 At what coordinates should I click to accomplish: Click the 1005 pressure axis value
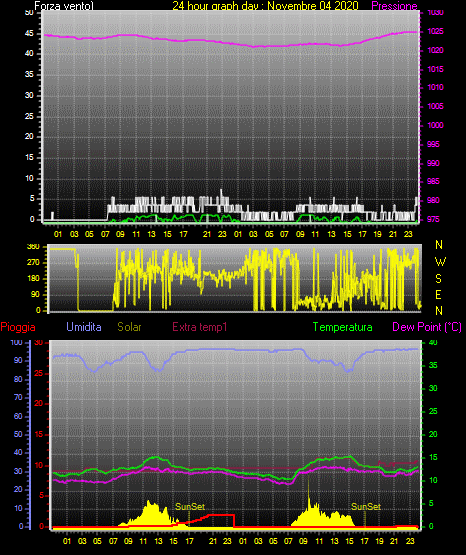pos(435,106)
